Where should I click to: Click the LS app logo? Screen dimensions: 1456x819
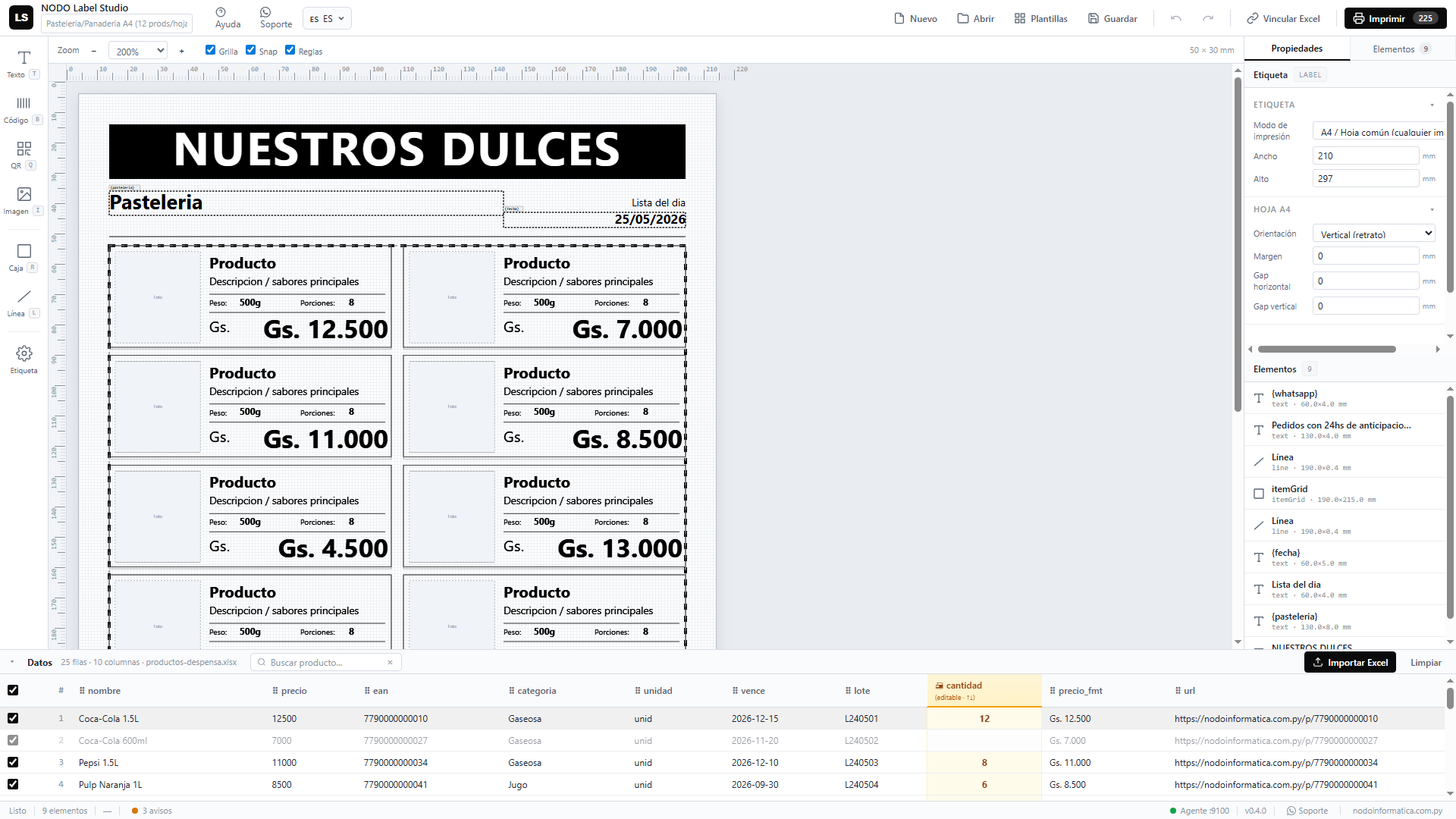(21, 17)
